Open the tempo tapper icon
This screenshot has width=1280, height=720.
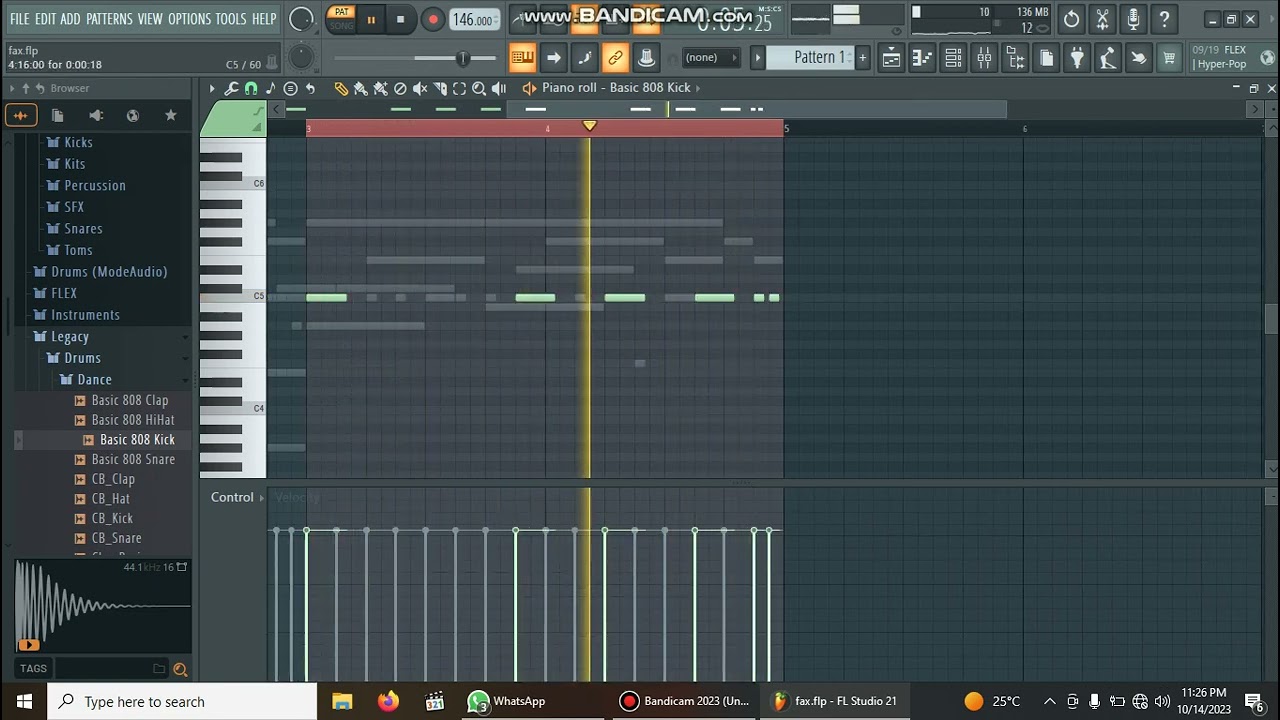[1108, 58]
